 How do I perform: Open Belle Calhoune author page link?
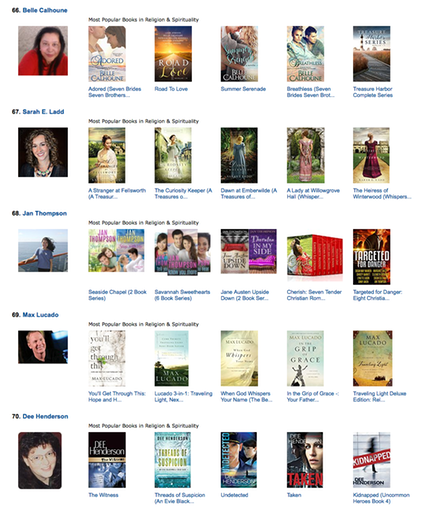point(45,10)
